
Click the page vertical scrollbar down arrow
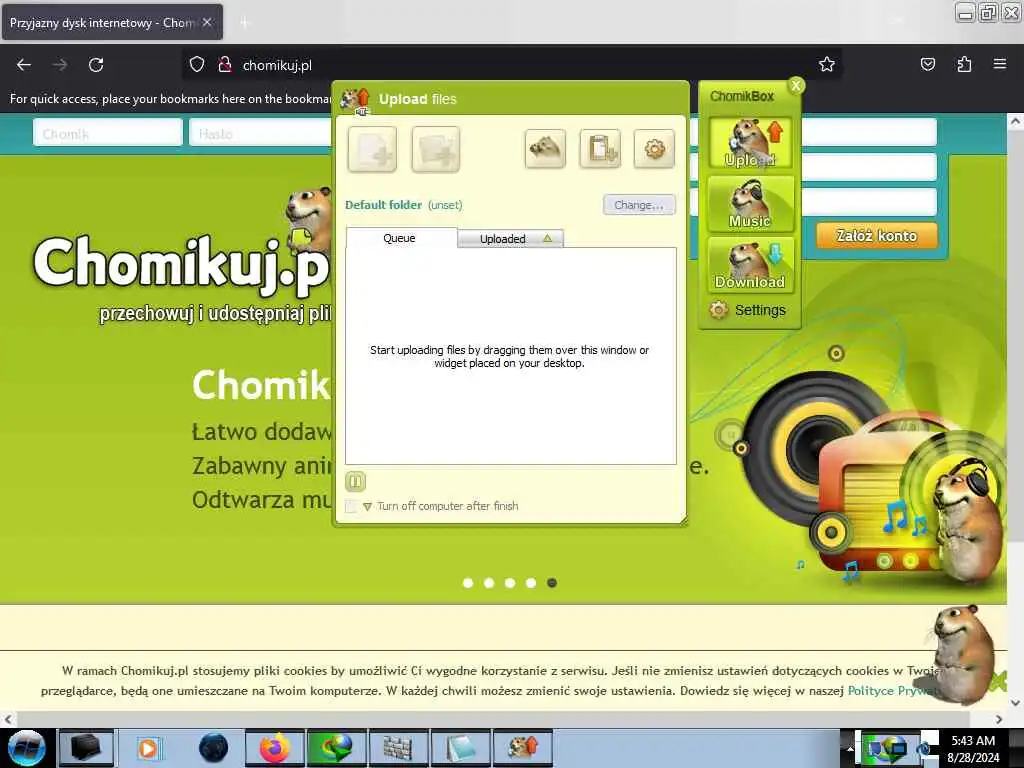click(x=1015, y=703)
